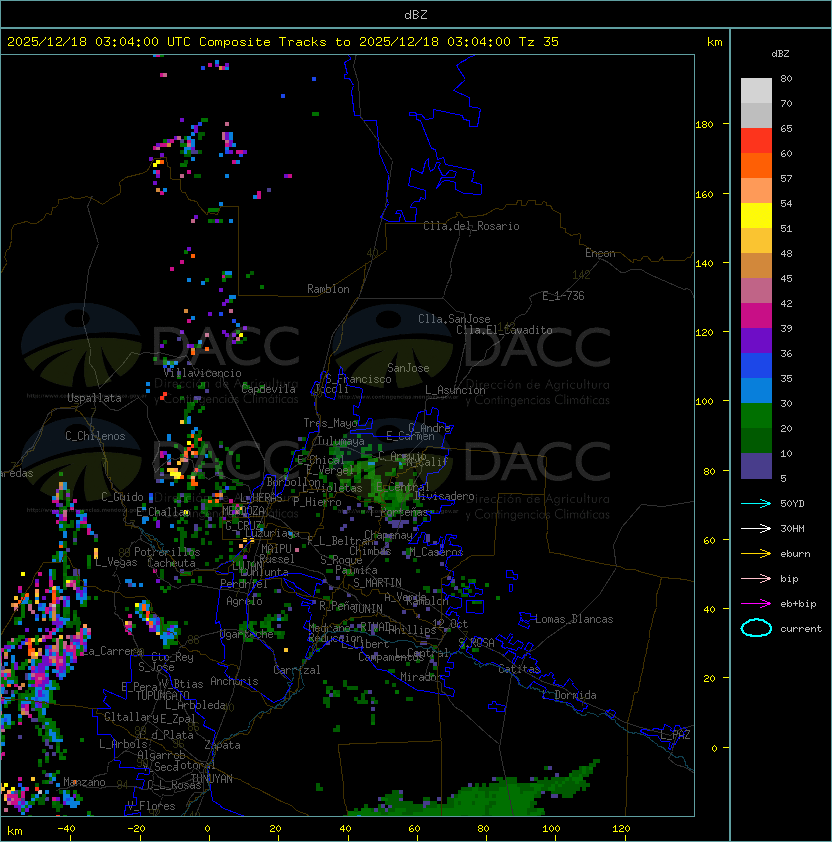Click the 'dBZ' heading above the color legend

[x=780, y=54]
